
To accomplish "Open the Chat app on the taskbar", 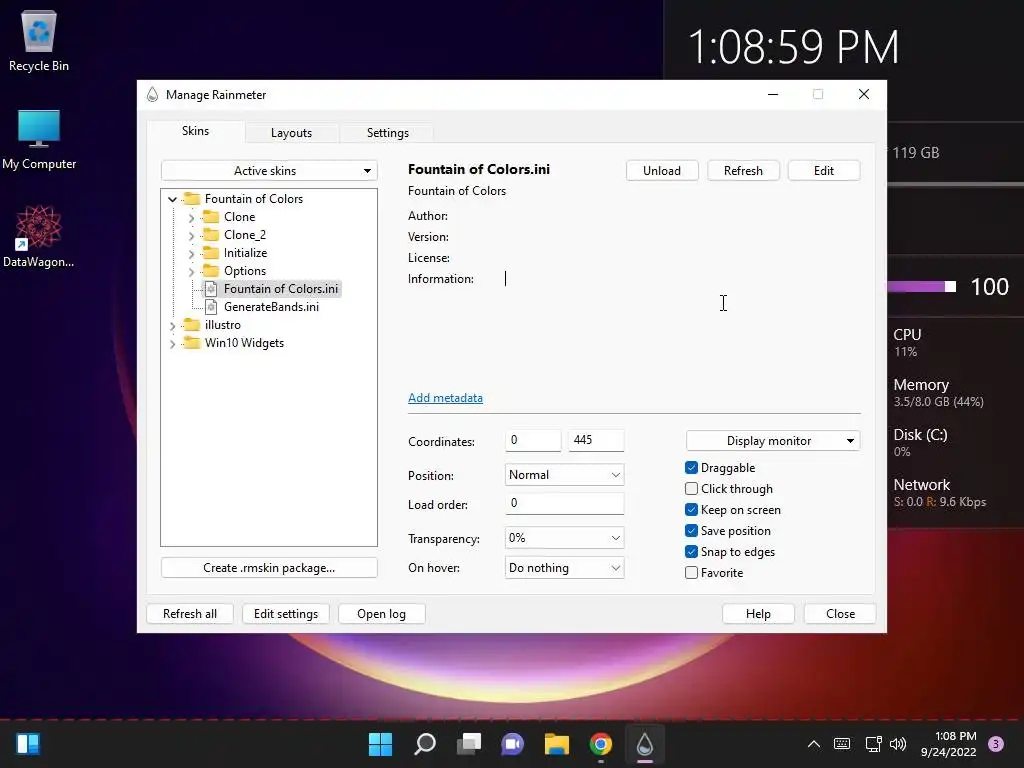I will click(x=513, y=744).
